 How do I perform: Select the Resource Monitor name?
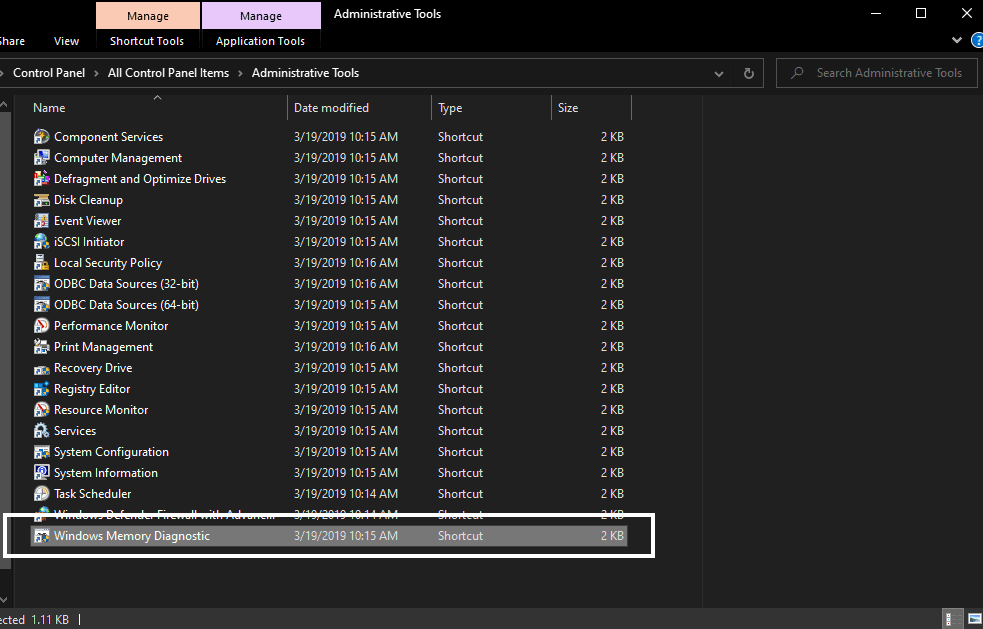click(x=101, y=410)
